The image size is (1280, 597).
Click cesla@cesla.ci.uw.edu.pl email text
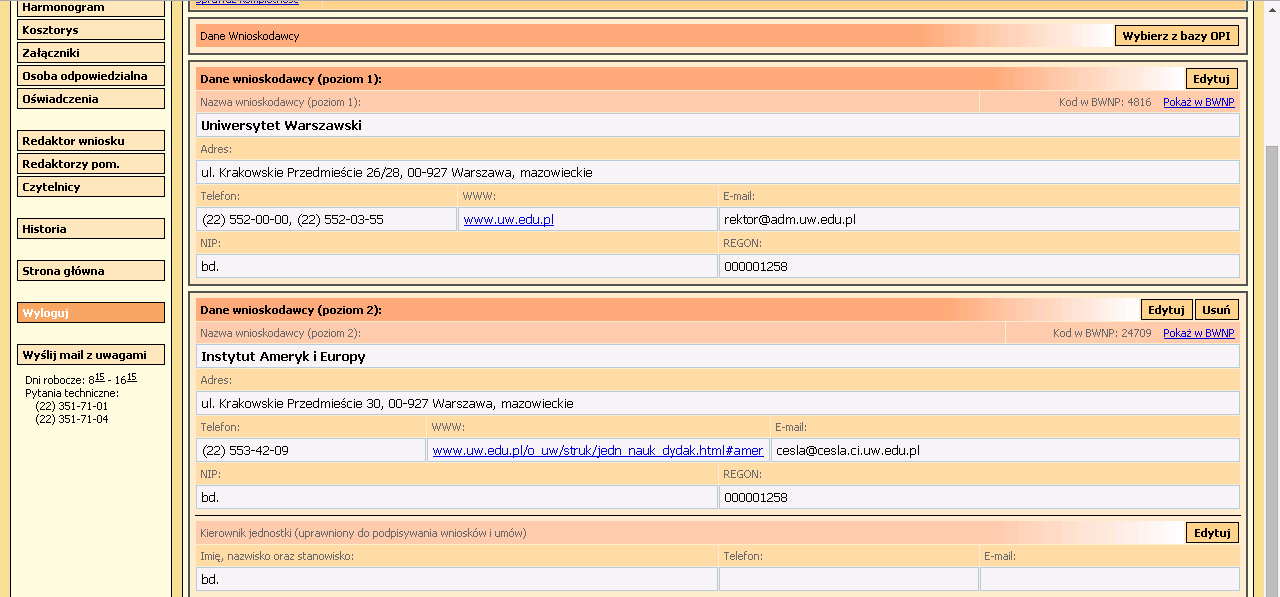click(847, 450)
